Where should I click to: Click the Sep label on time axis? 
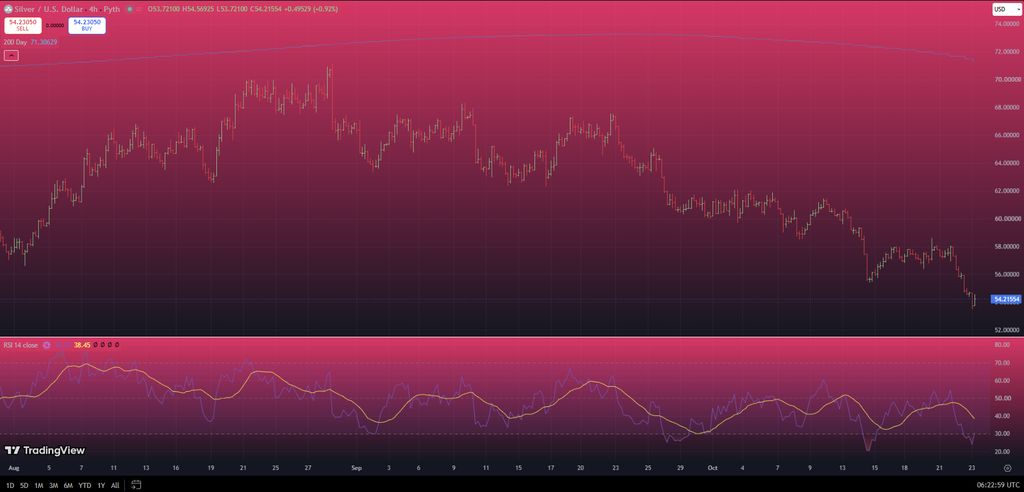point(356,468)
